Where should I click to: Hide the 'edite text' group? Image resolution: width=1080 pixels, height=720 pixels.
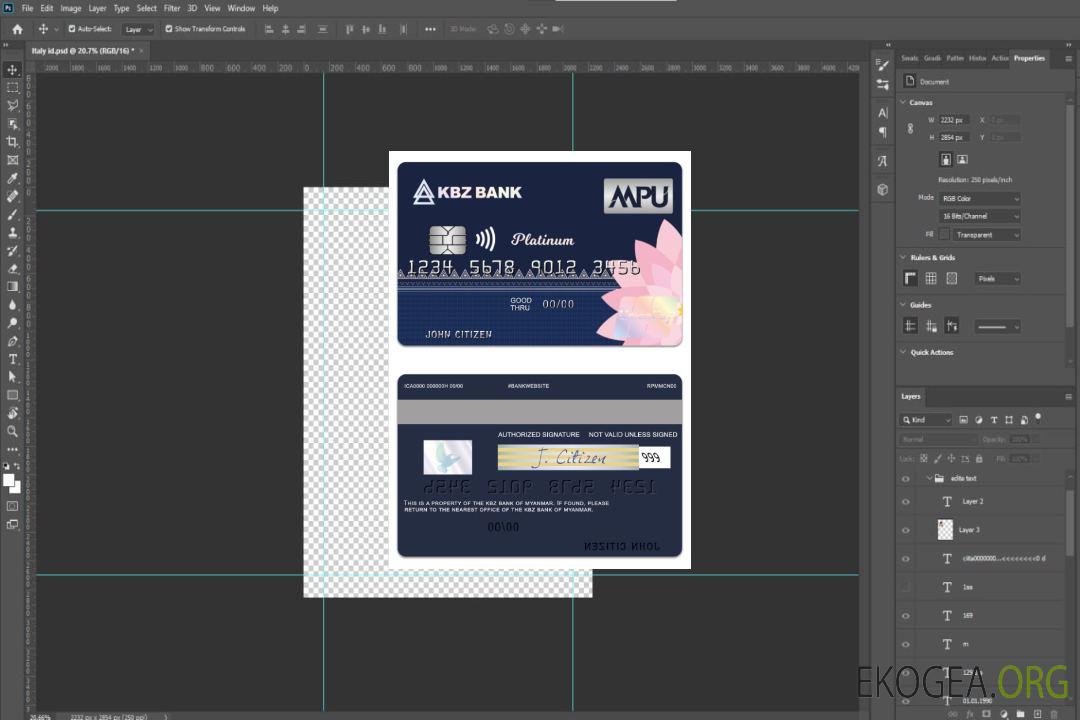coord(906,479)
